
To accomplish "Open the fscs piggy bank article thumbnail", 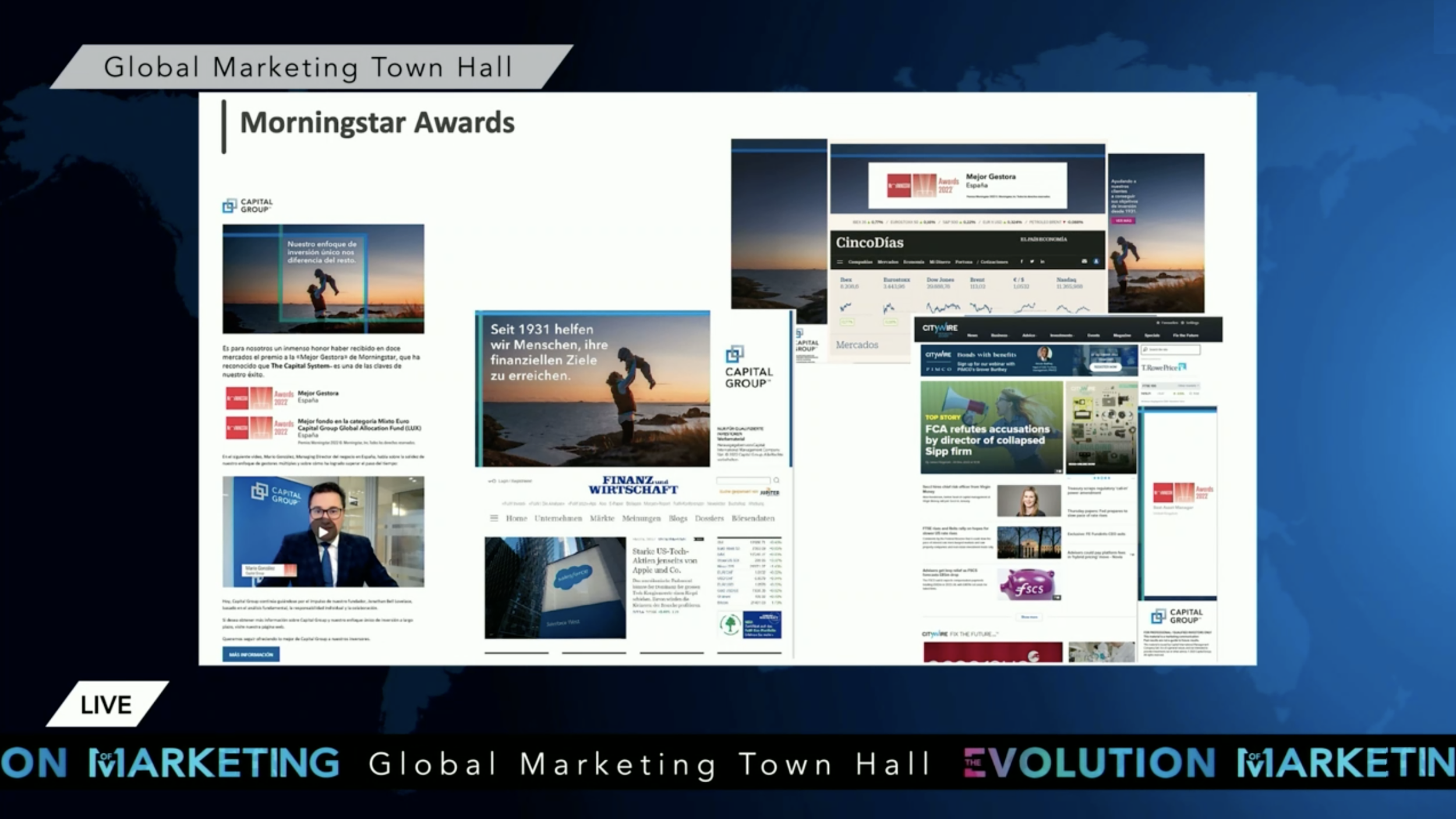I will coord(1029,584).
